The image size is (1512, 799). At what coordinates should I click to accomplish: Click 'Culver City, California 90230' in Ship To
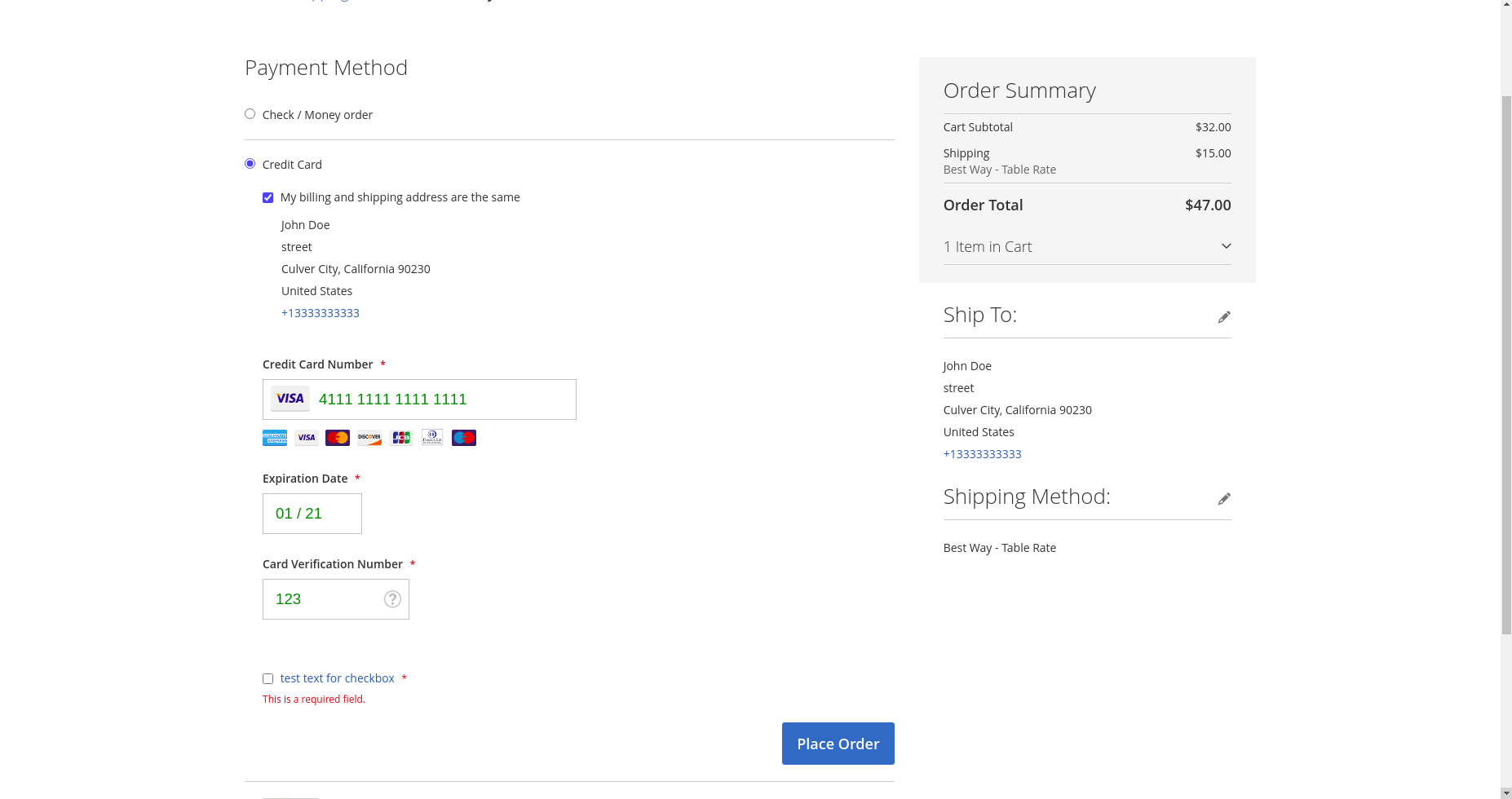coord(1018,410)
